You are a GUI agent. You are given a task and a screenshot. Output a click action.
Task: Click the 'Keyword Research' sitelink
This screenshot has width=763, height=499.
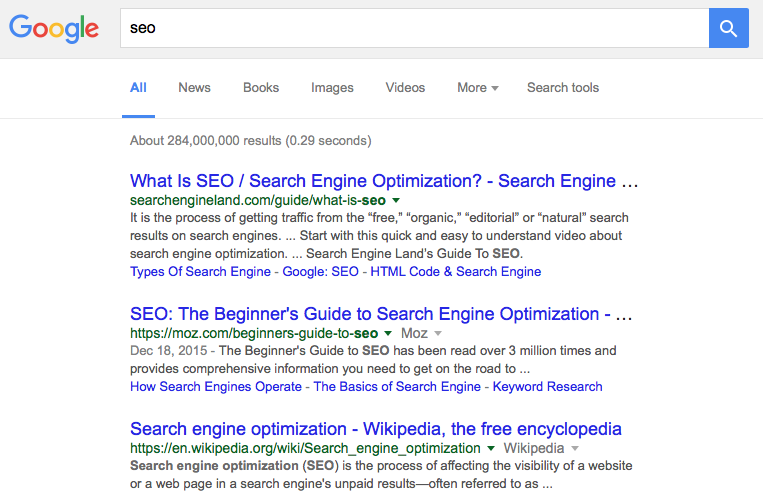(546, 386)
